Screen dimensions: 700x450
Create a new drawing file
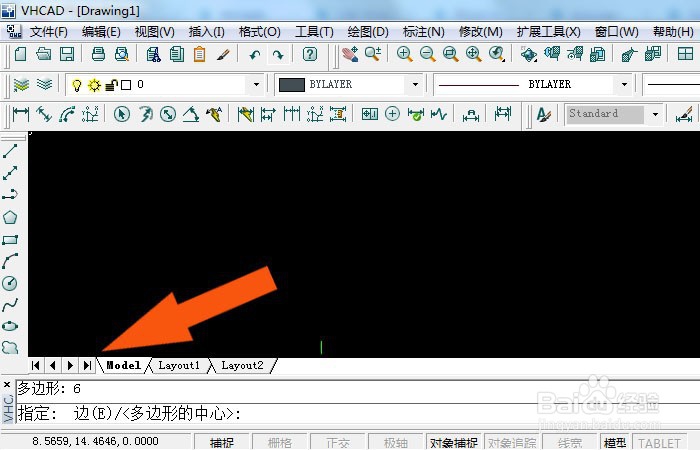[x=21, y=54]
